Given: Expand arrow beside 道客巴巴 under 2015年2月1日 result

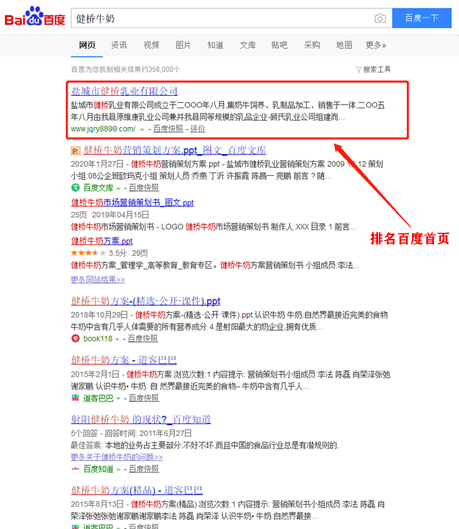Looking at the screenshot, I should (118, 399).
